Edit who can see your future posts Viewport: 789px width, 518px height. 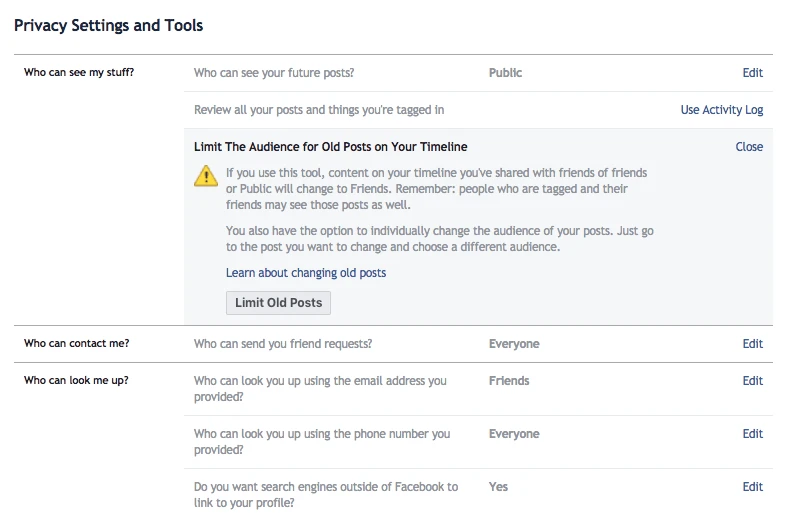pos(752,73)
